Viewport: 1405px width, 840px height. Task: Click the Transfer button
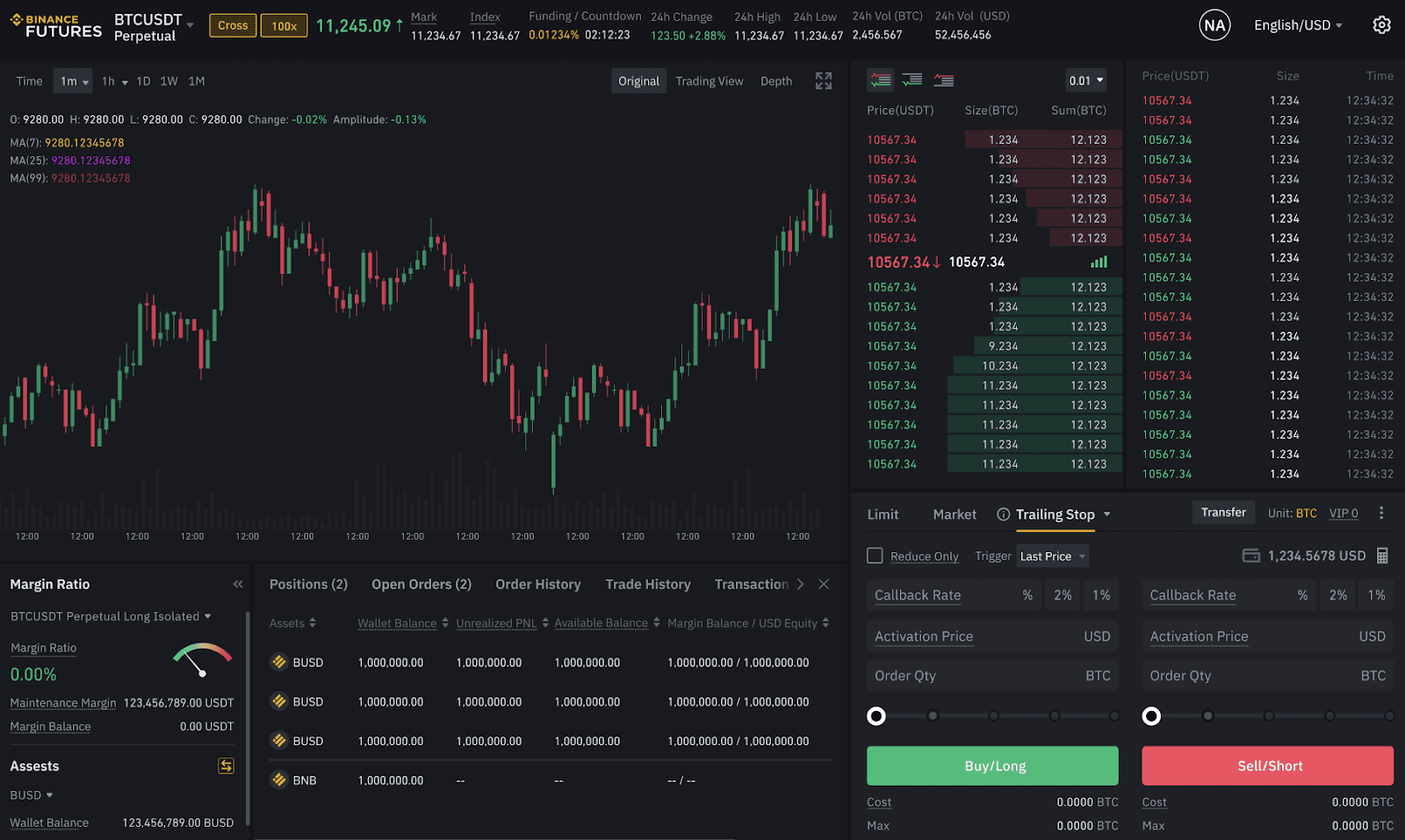point(1223,513)
